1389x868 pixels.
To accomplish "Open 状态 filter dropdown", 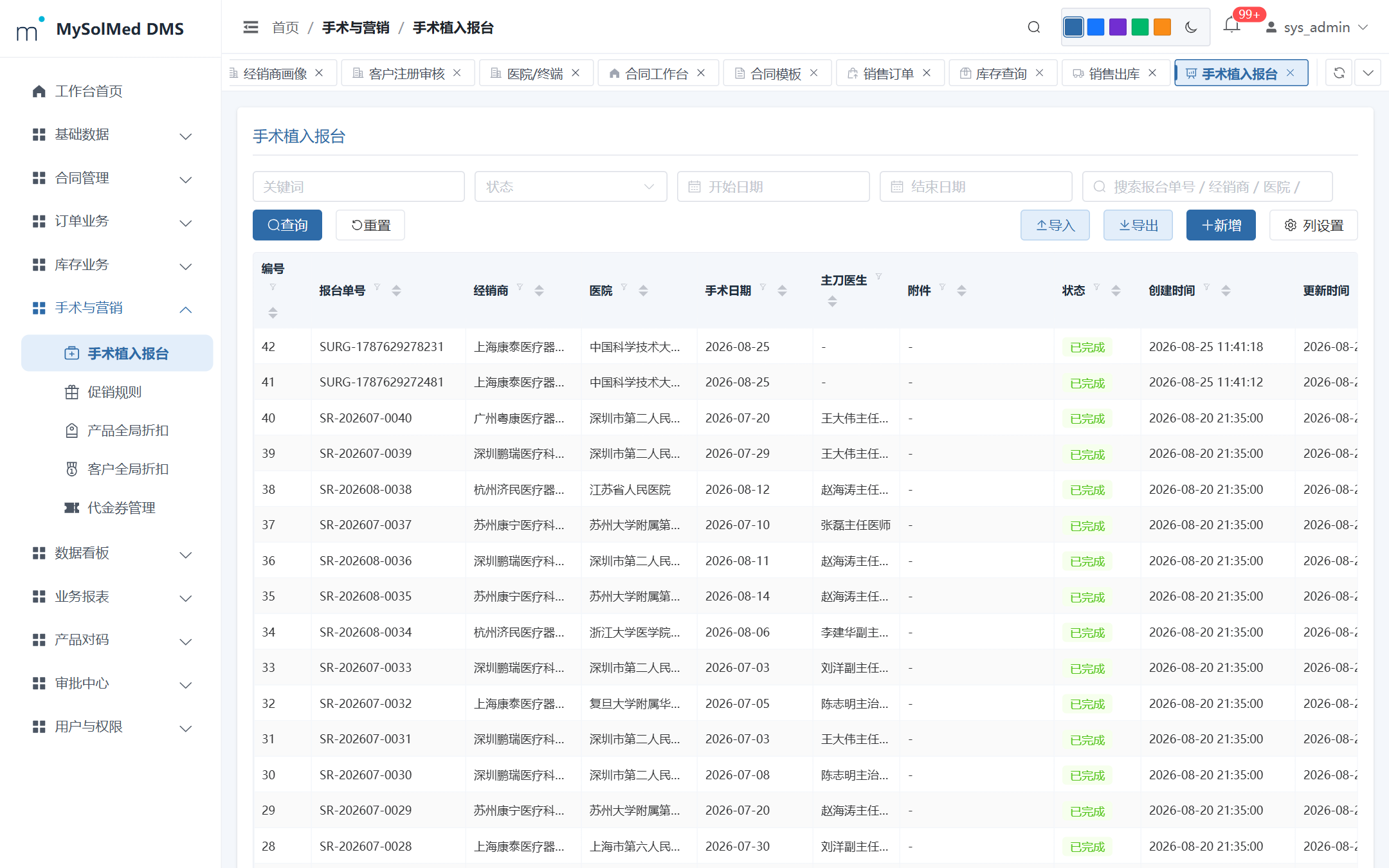I will [570, 186].
